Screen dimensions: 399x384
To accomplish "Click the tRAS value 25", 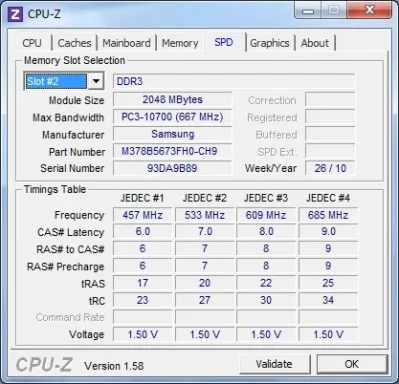I will click(x=328, y=283).
